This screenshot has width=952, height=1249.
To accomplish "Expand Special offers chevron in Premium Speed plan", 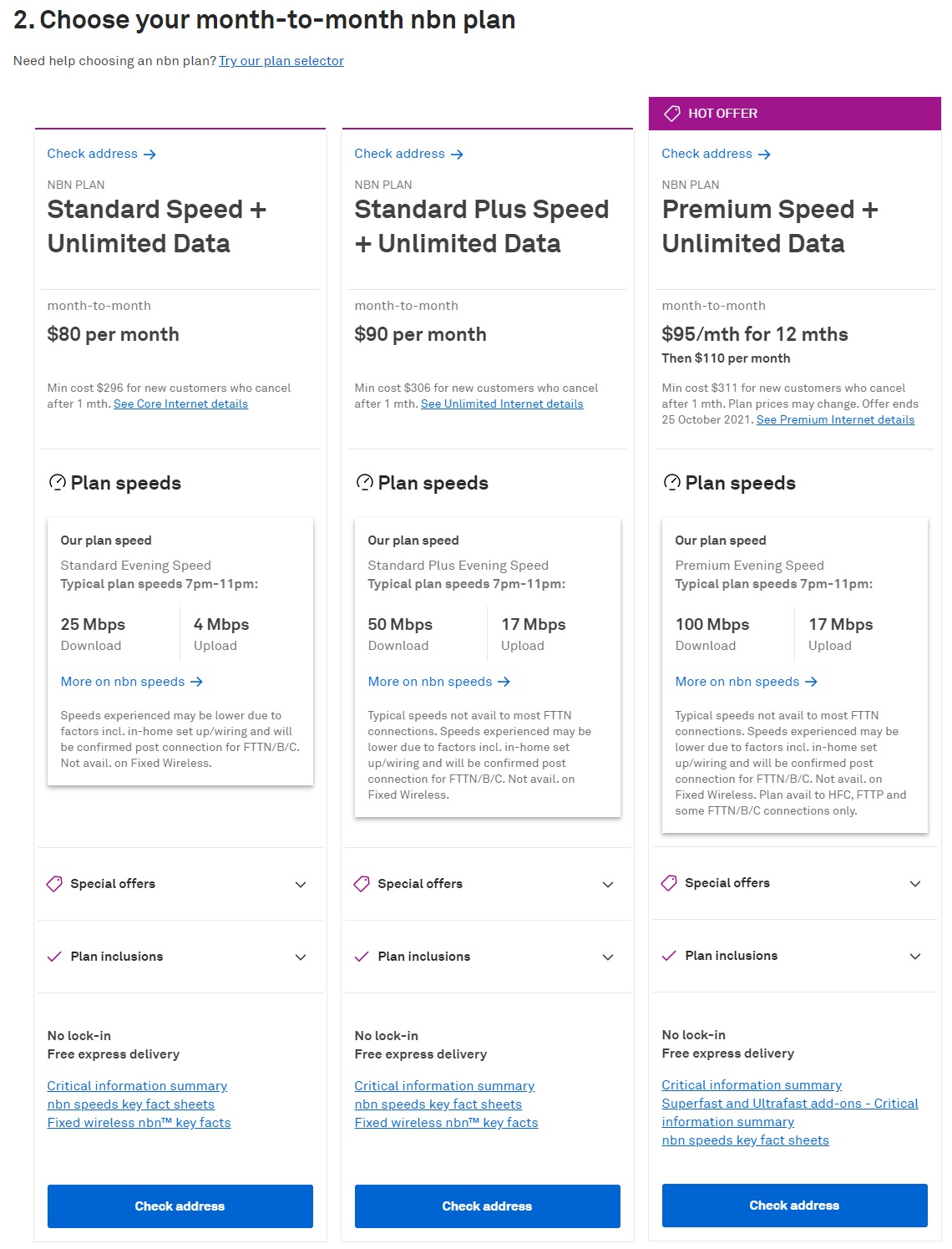I will (x=915, y=883).
